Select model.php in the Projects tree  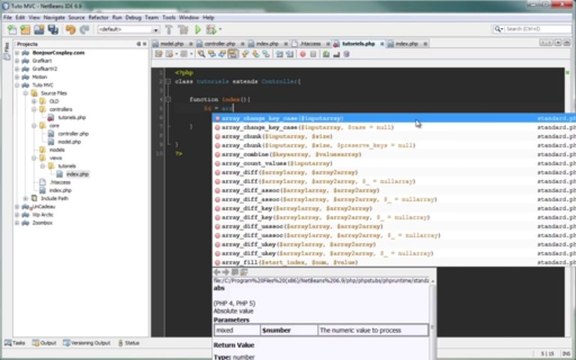tap(69, 142)
